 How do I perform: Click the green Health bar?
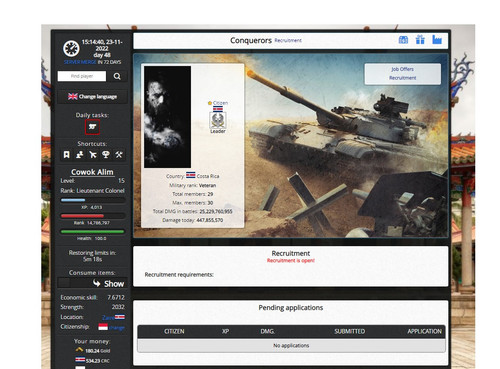[93, 231]
